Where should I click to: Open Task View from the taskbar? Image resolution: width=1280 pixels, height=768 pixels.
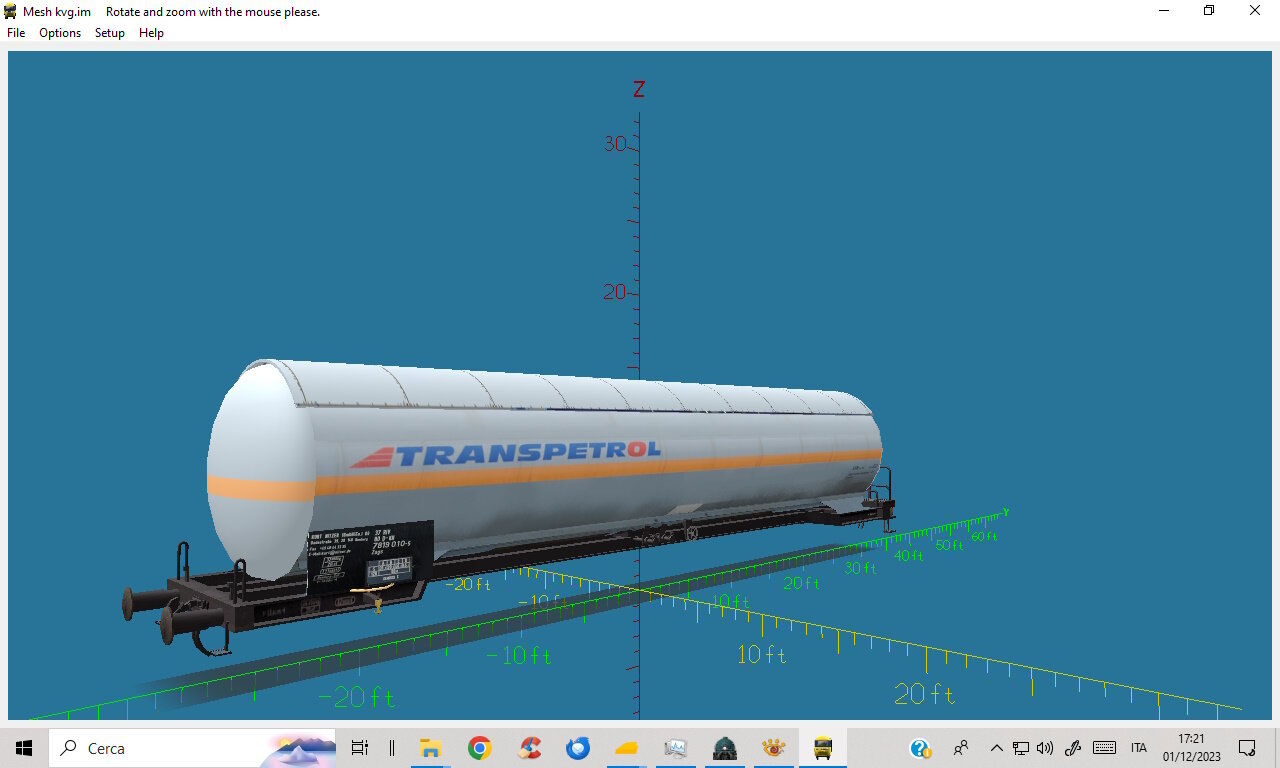(x=360, y=748)
